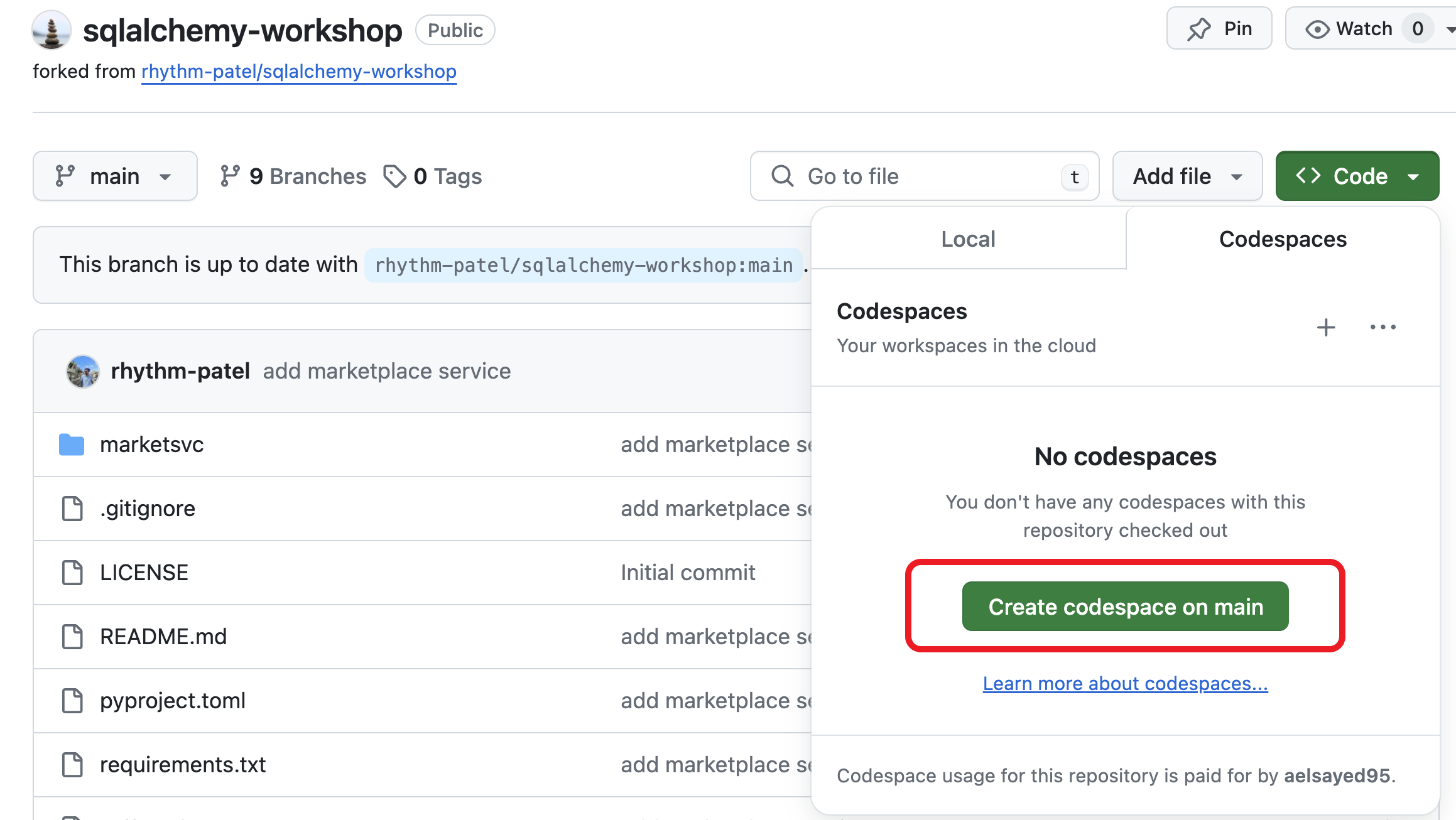Open the 9 Branches link
The height and width of the screenshot is (820, 1456).
coord(293,176)
